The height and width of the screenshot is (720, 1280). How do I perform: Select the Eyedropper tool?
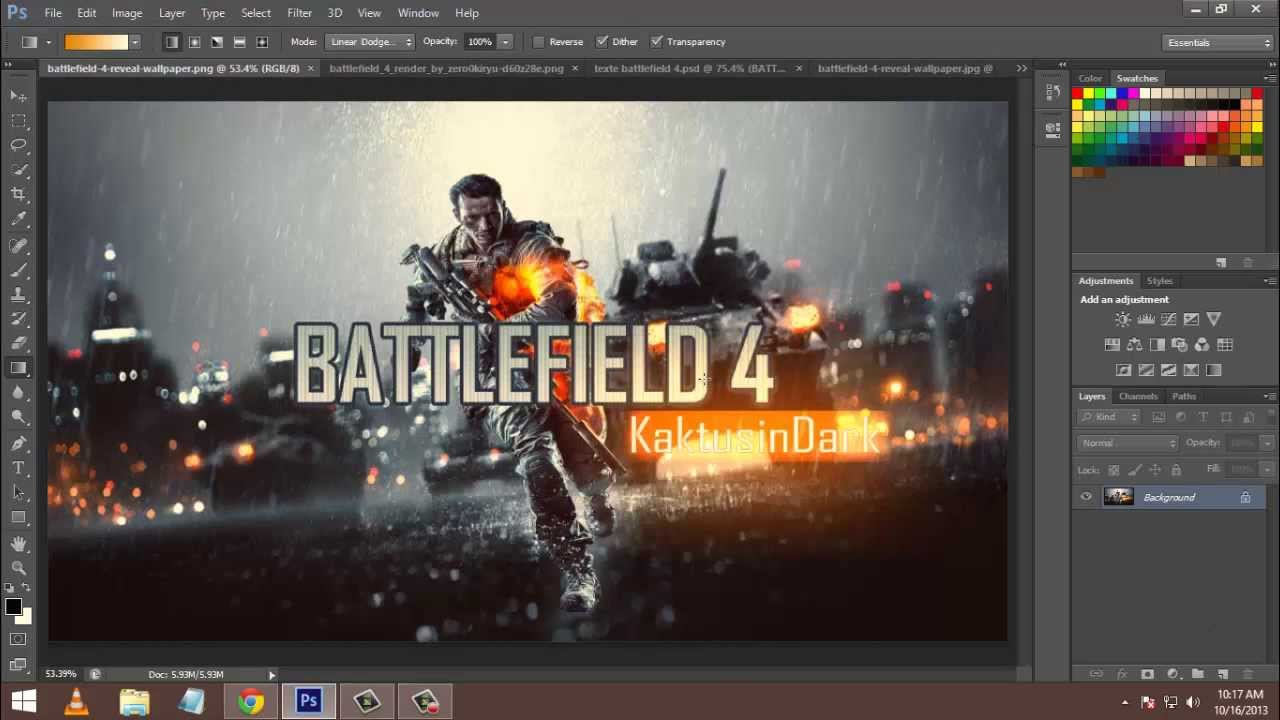pyautogui.click(x=18, y=220)
